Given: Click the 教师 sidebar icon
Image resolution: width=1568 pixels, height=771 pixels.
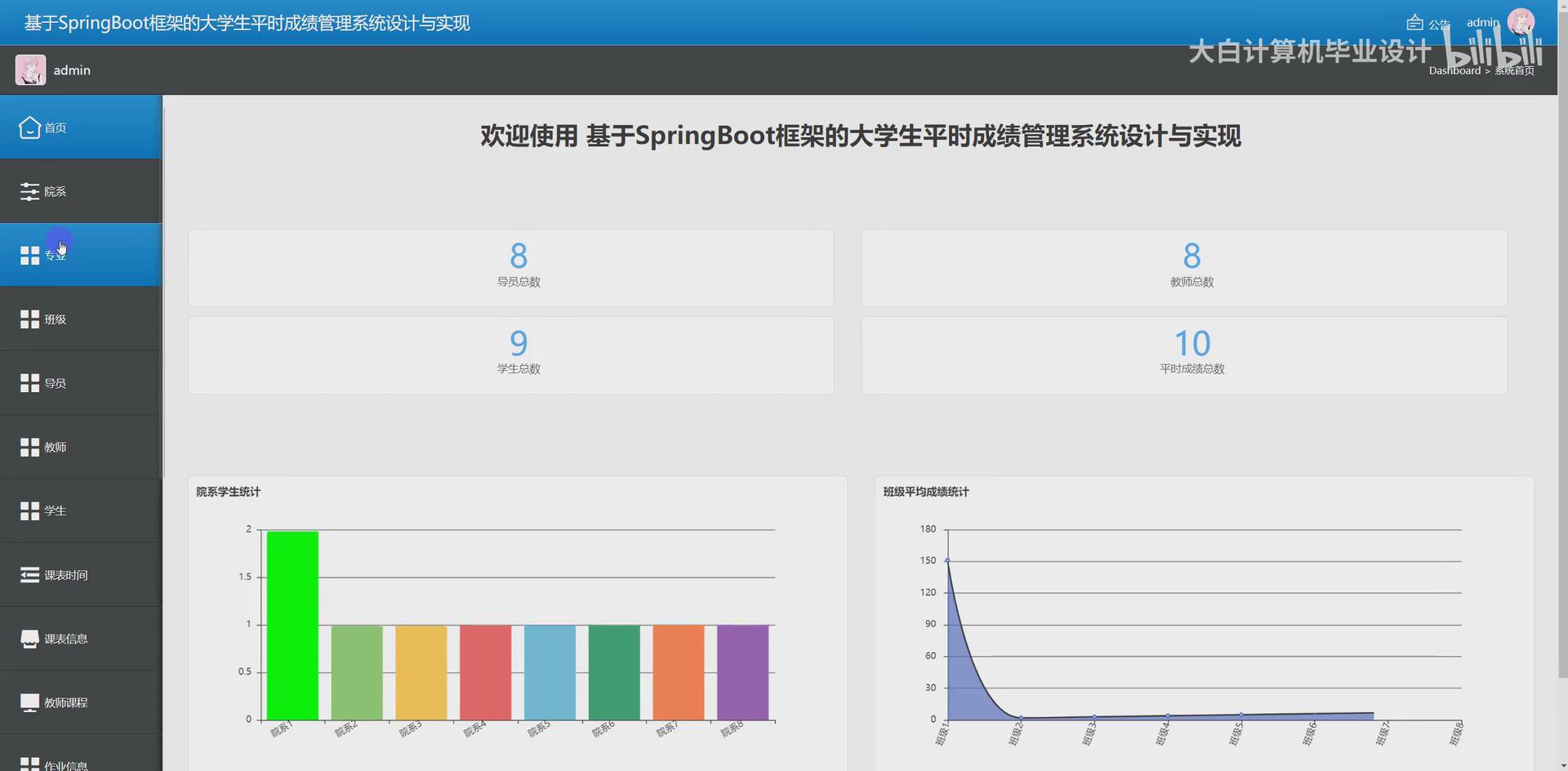Looking at the screenshot, I should pos(29,447).
